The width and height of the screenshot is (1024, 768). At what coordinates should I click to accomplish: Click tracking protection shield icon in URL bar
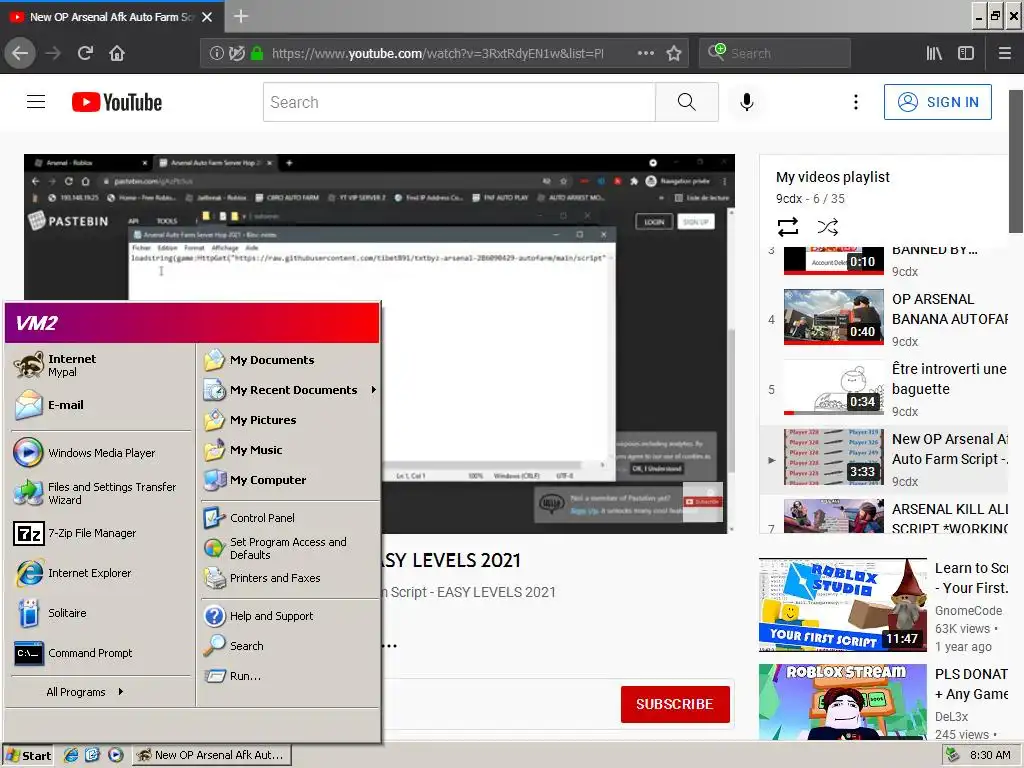(x=236, y=54)
